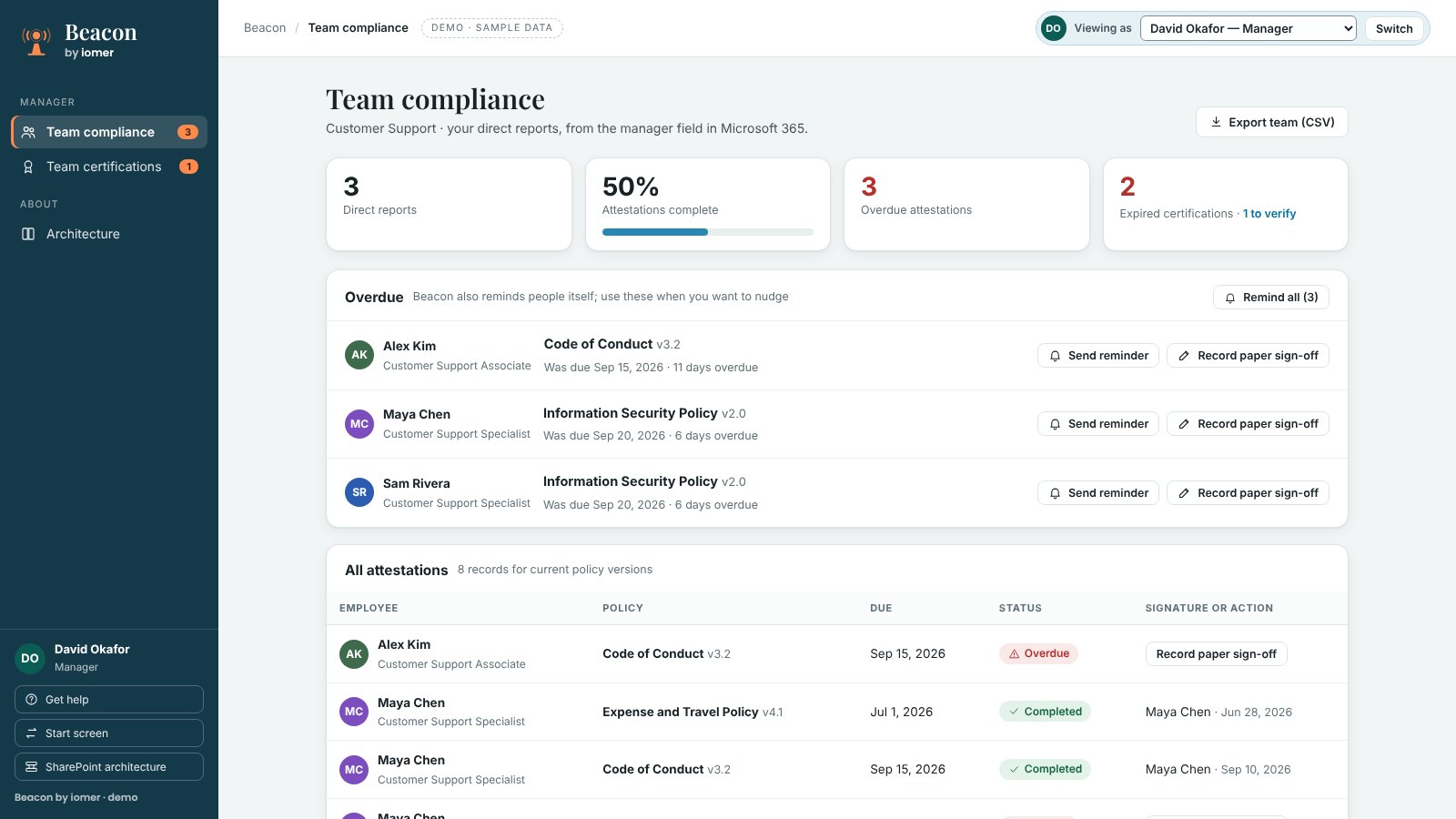Click the Team certifications badge 1
Screen dimensions: 1456x819
[x=188, y=167]
